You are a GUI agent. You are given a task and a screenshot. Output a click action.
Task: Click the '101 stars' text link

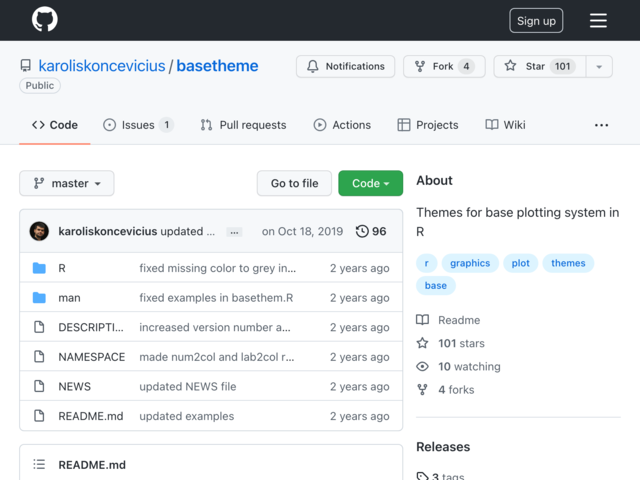coord(461,343)
